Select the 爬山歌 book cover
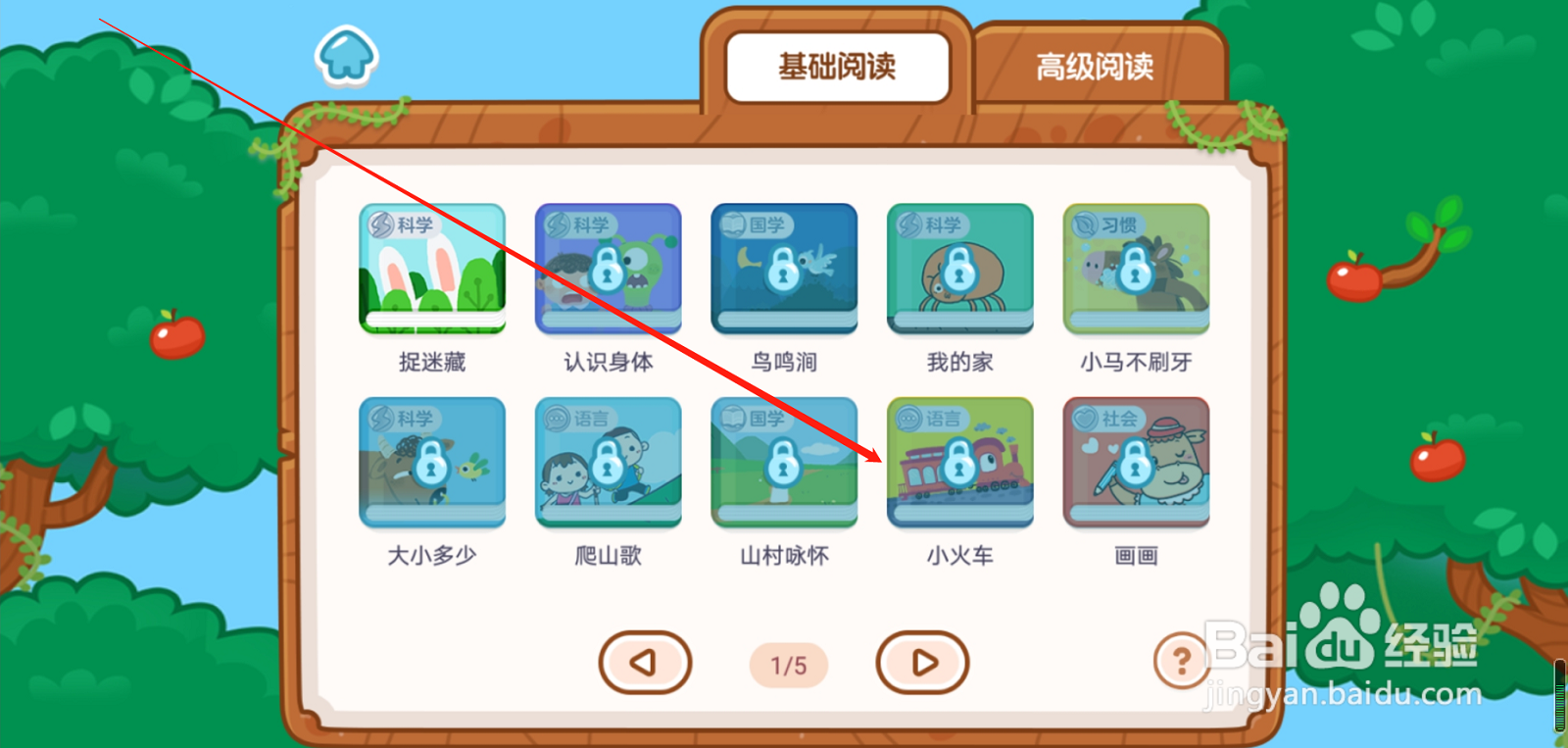Image resolution: width=1568 pixels, height=748 pixels. (x=609, y=463)
